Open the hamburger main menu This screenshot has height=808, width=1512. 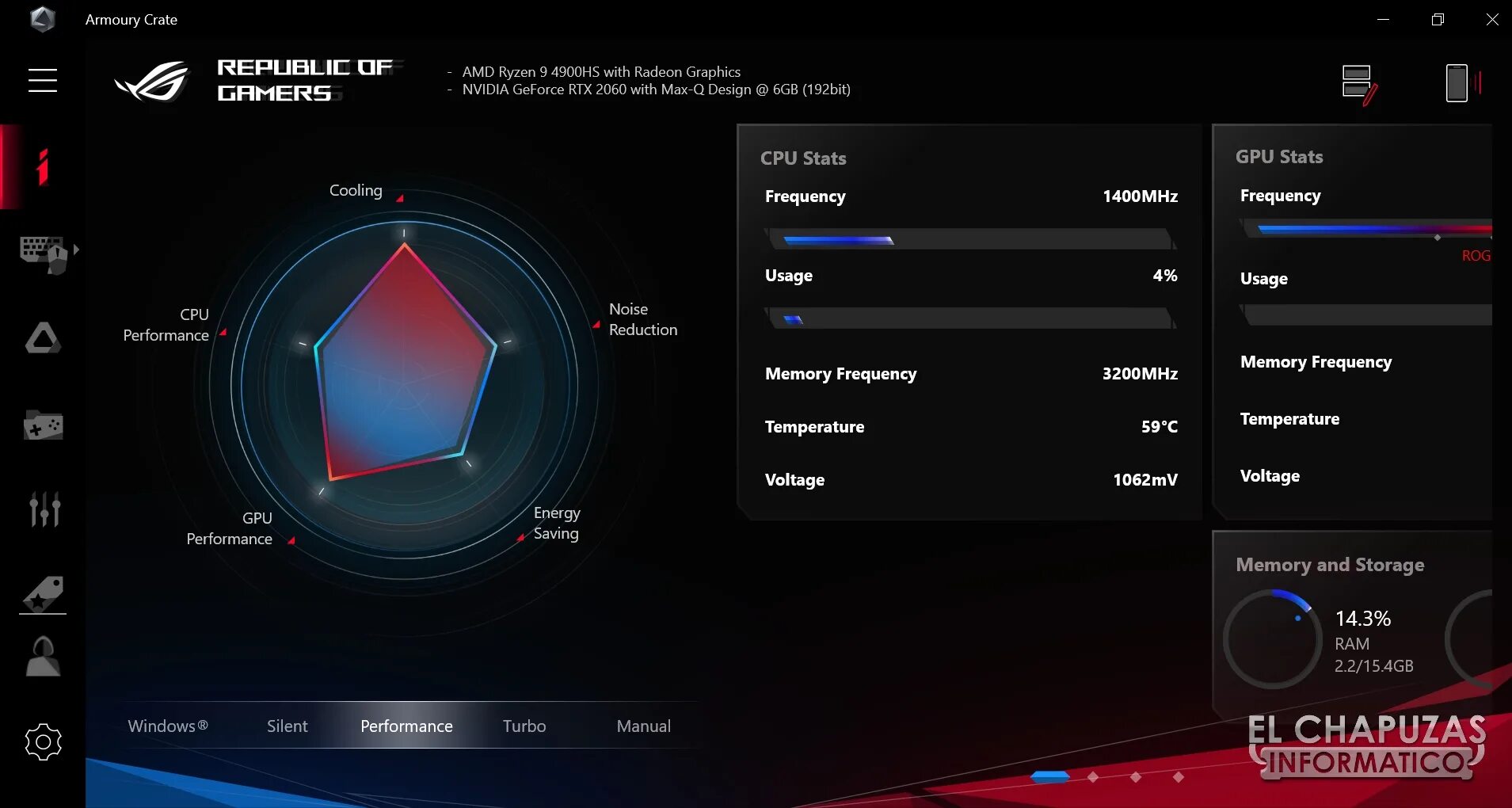click(x=43, y=80)
